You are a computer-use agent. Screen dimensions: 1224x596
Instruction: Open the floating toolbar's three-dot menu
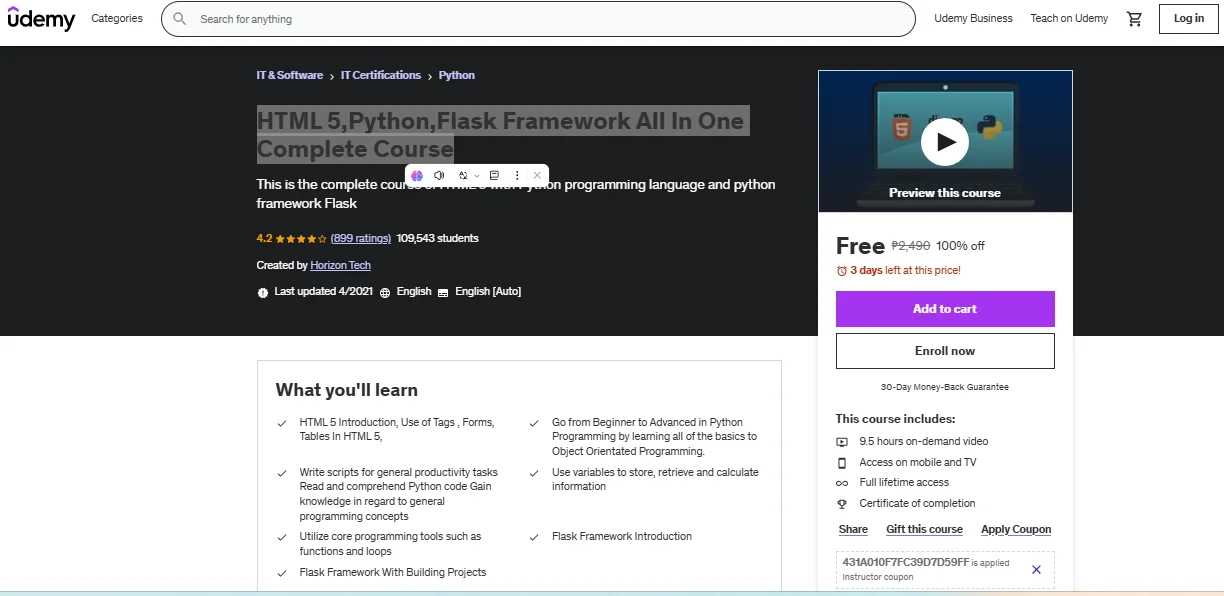click(x=517, y=175)
